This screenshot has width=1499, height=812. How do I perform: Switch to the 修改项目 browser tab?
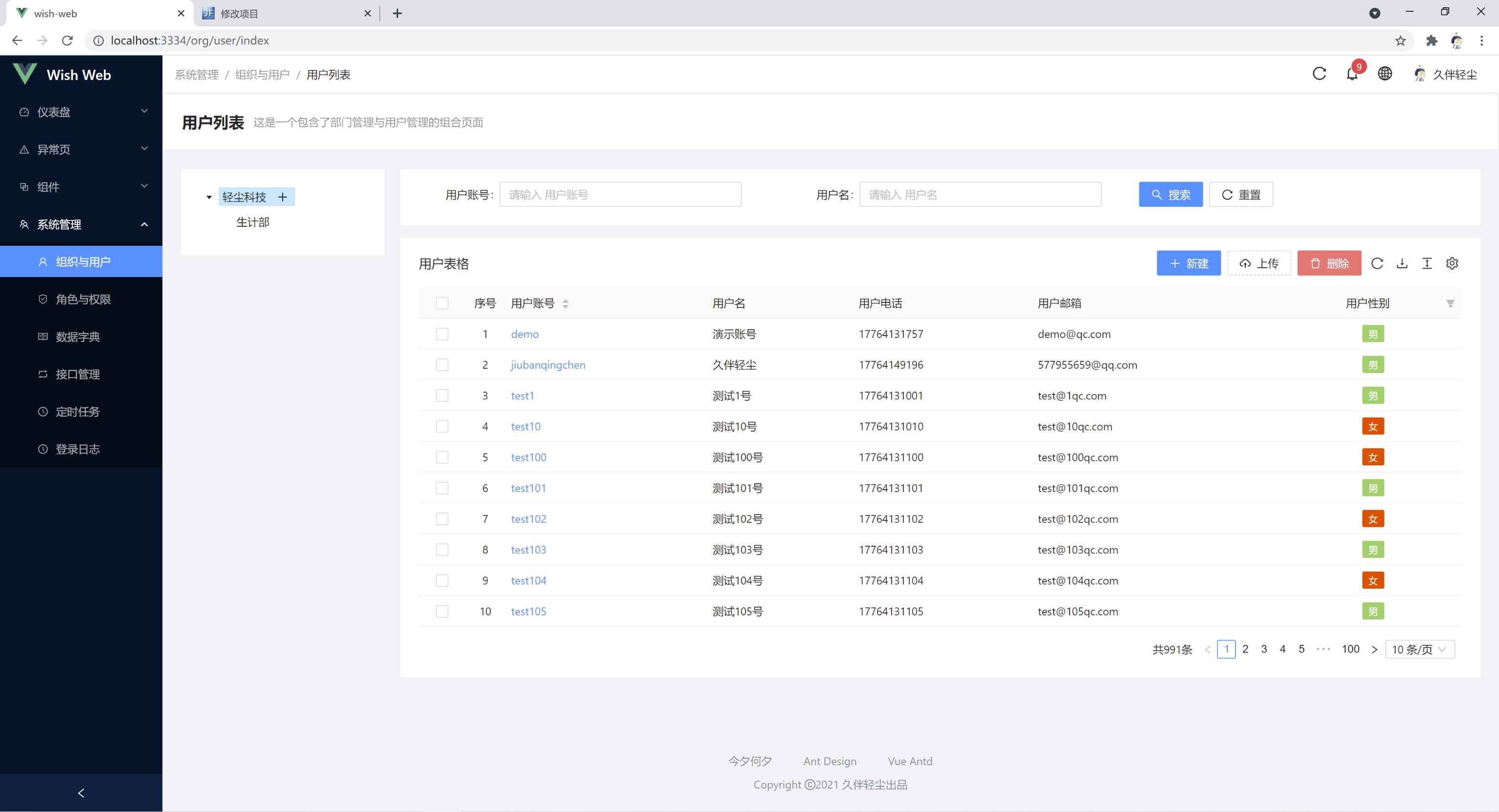(285, 13)
